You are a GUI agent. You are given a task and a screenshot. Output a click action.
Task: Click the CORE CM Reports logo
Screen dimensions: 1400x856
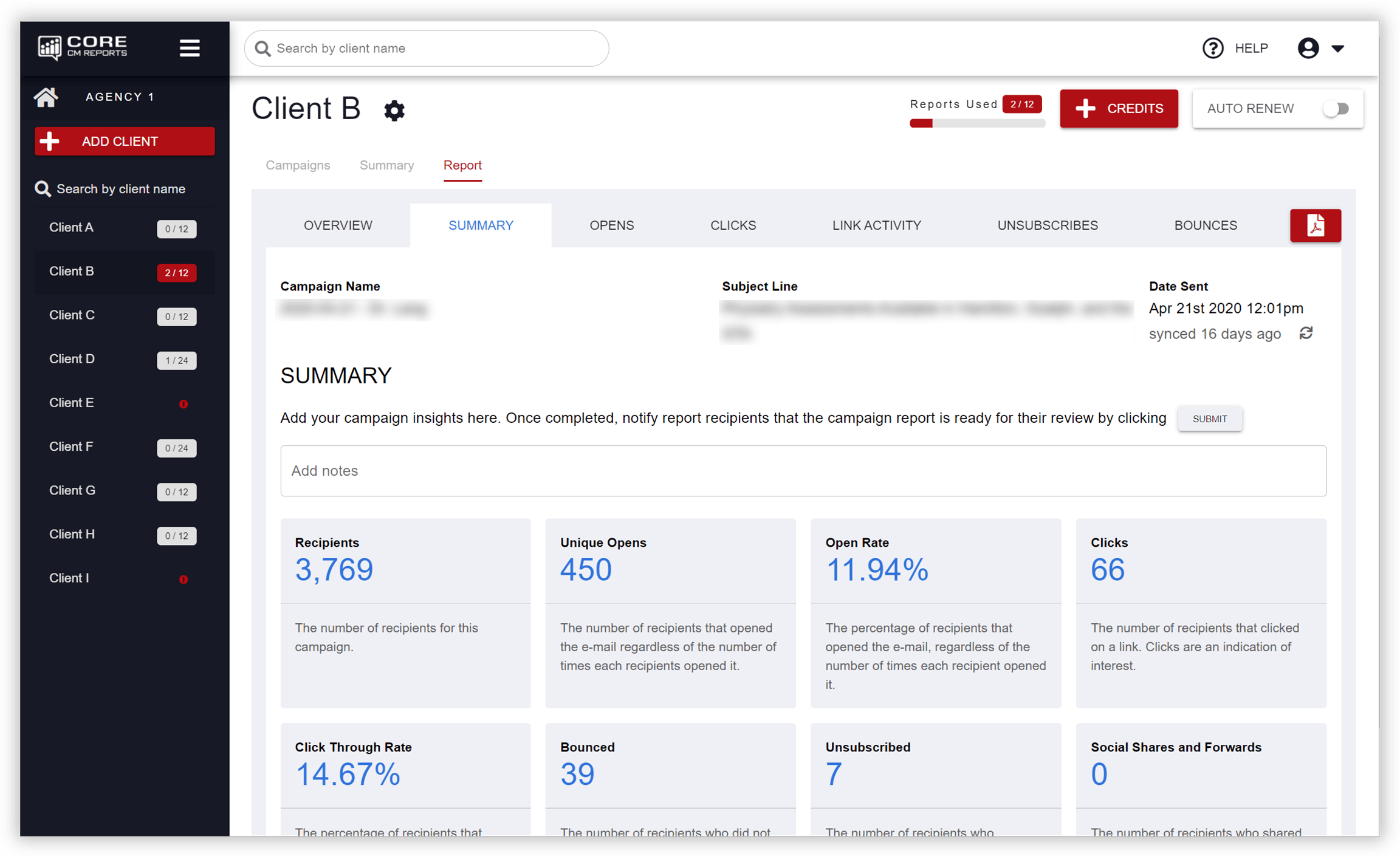pyautogui.click(x=83, y=47)
